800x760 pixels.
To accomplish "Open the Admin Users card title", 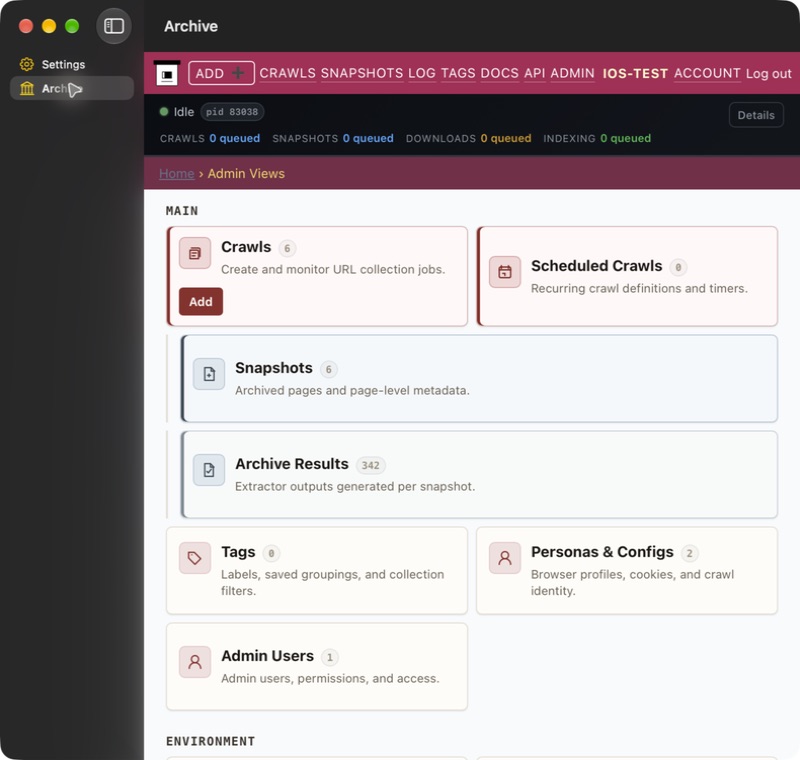I will [x=267, y=656].
